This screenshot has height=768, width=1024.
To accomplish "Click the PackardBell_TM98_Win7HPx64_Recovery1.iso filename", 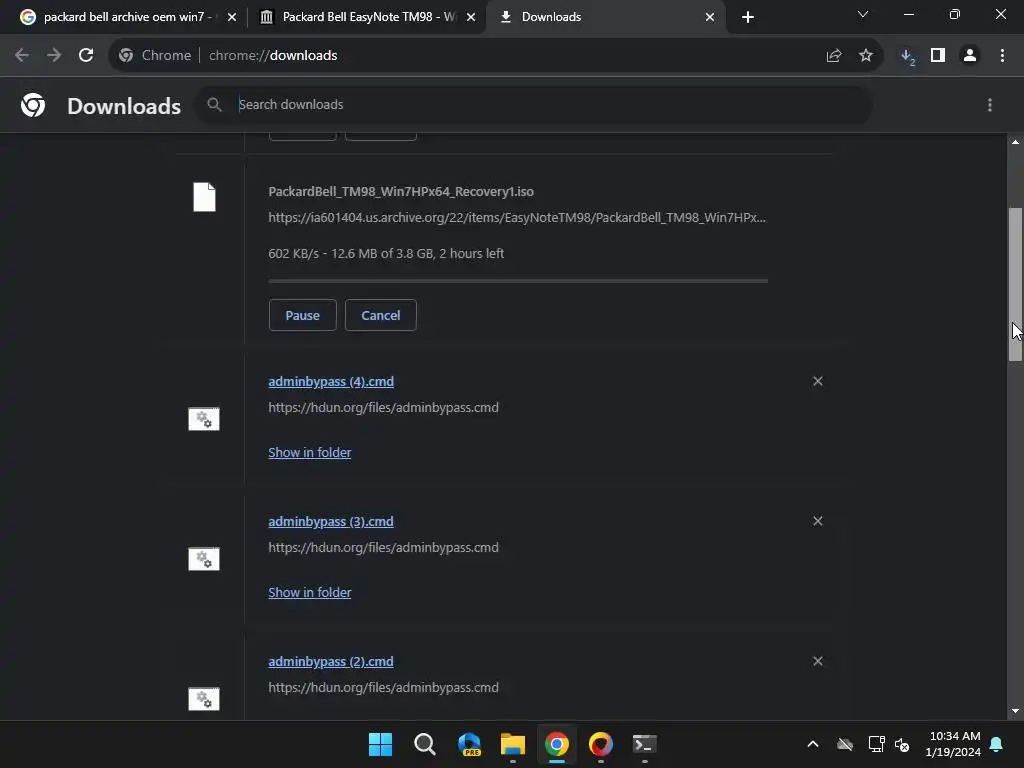I will click(x=401, y=191).
